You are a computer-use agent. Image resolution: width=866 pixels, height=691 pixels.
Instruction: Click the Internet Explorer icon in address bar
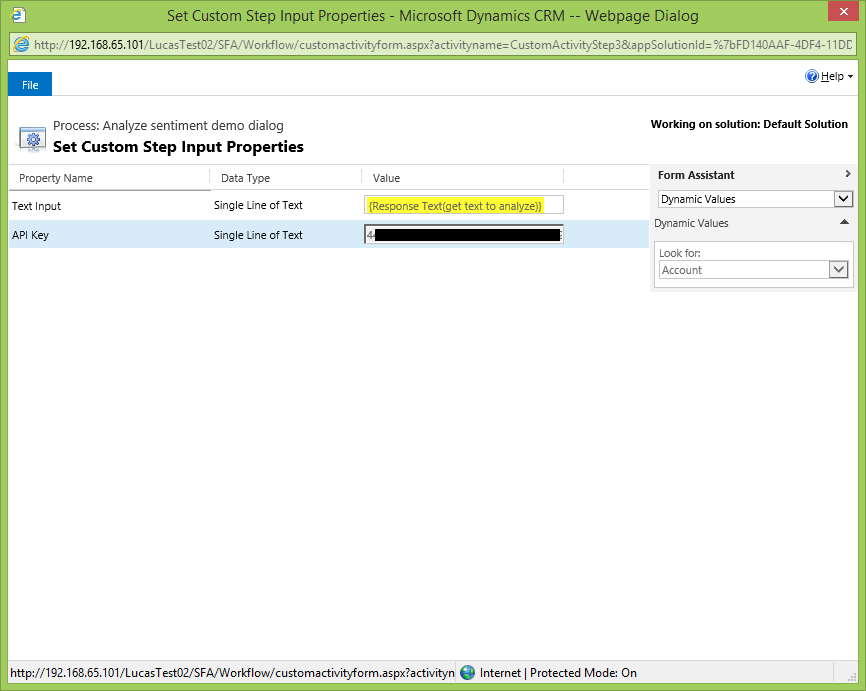tap(21, 45)
